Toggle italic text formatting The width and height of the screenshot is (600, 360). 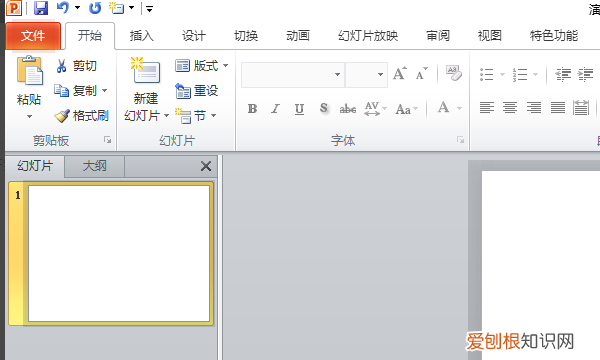(x=276, y=109)
